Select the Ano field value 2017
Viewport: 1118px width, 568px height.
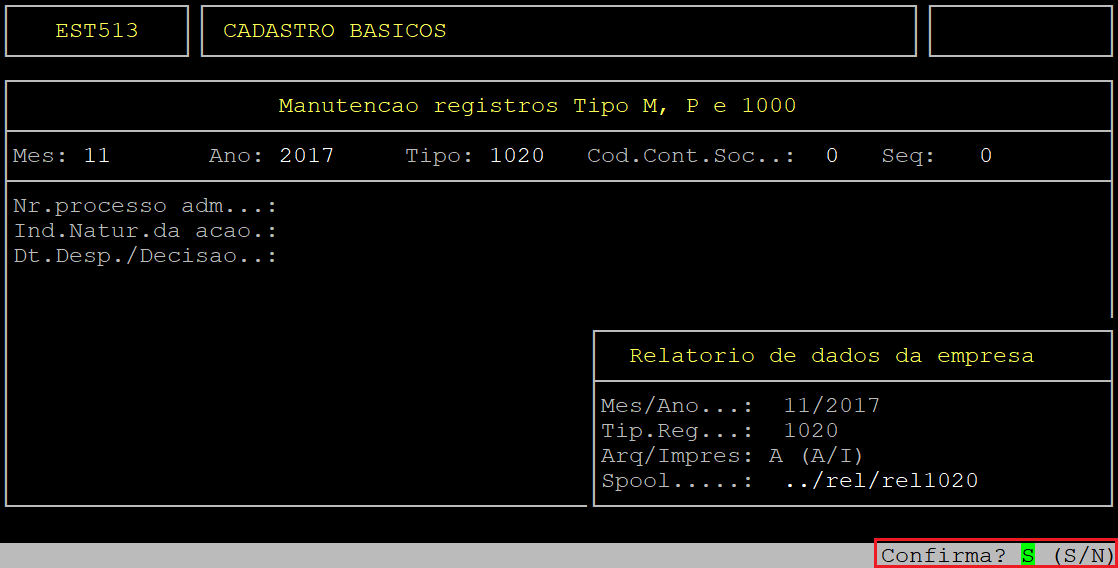point(306,156)
